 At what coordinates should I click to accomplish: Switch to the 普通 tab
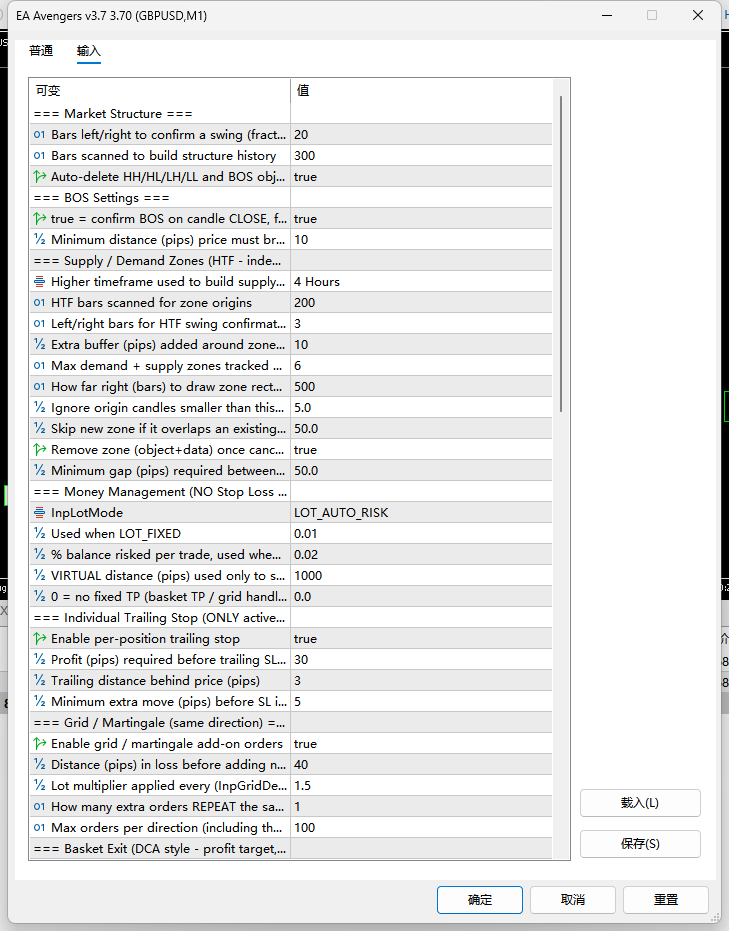click(x=41, y=51)
